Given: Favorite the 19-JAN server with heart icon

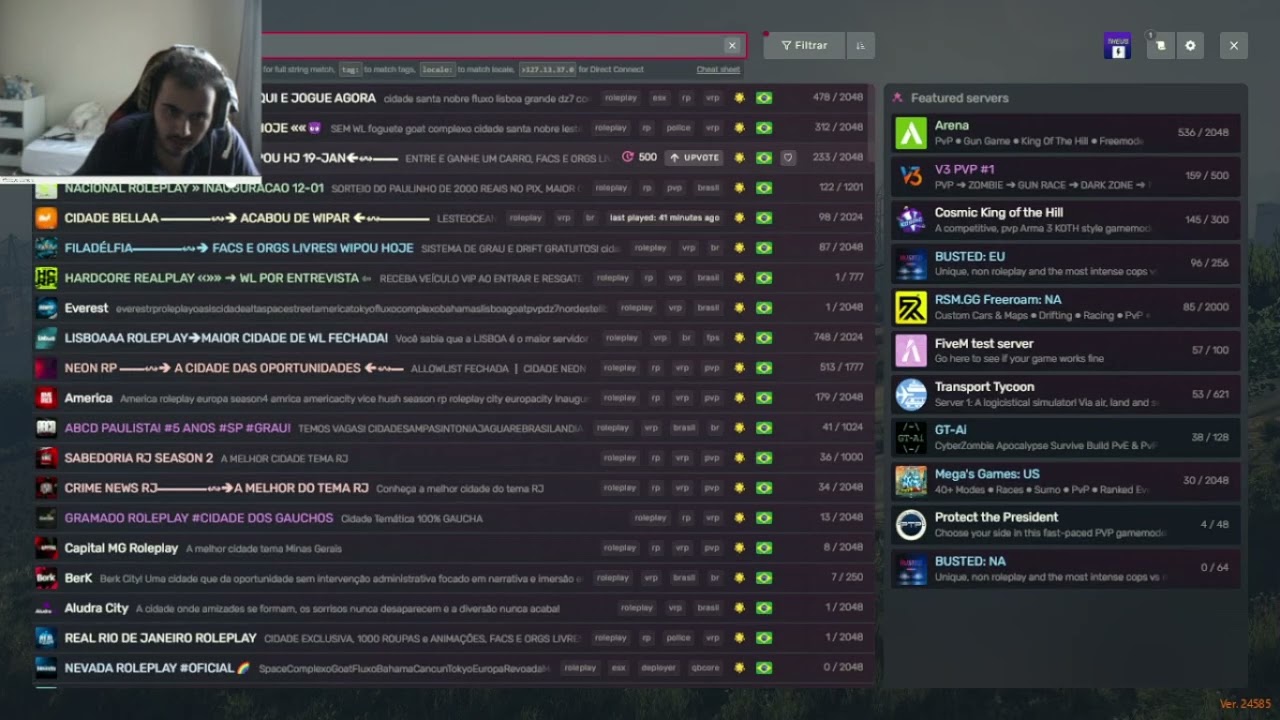Looking at the screenshot, I should 788,158.
